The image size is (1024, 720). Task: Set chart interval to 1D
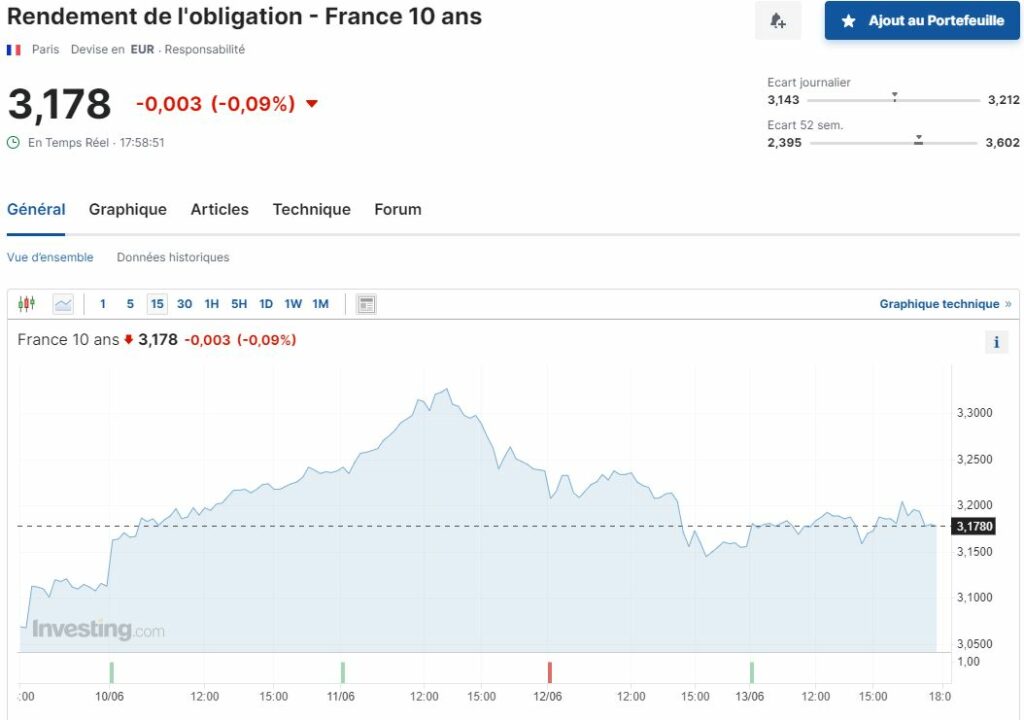266,304
